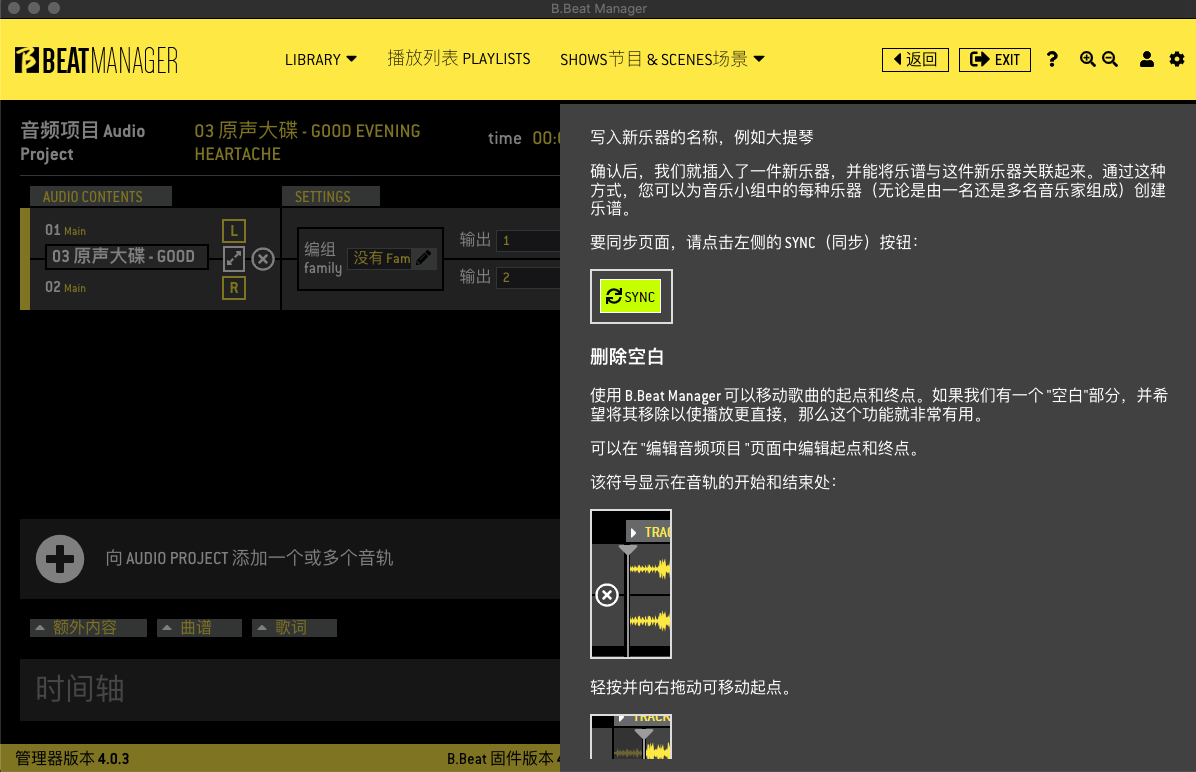
Task: Remove track with circled X icon
Action: tap(263, 259)
